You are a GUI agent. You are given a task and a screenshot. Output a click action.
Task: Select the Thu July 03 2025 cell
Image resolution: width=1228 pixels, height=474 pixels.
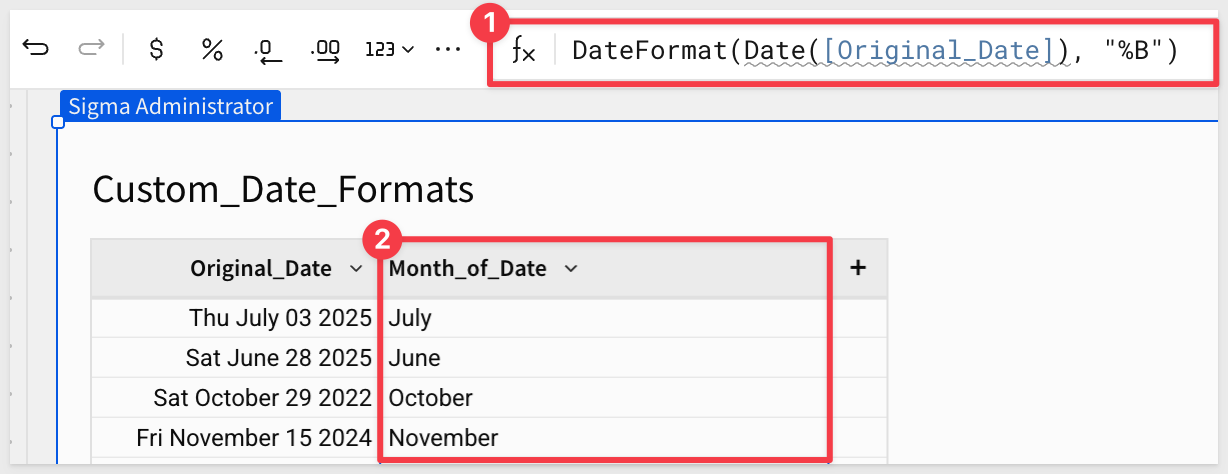pos(280,318)
